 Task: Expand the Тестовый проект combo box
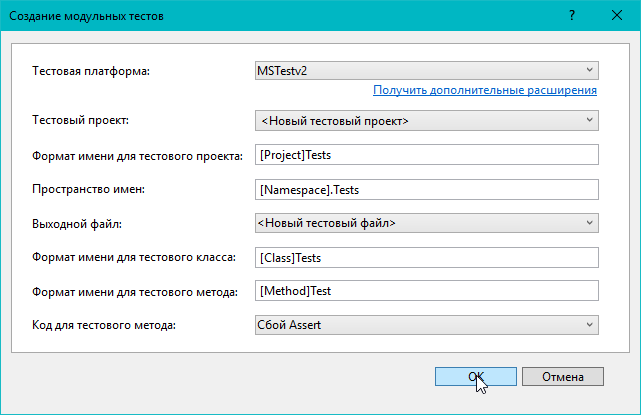click(x=426, y=121)
